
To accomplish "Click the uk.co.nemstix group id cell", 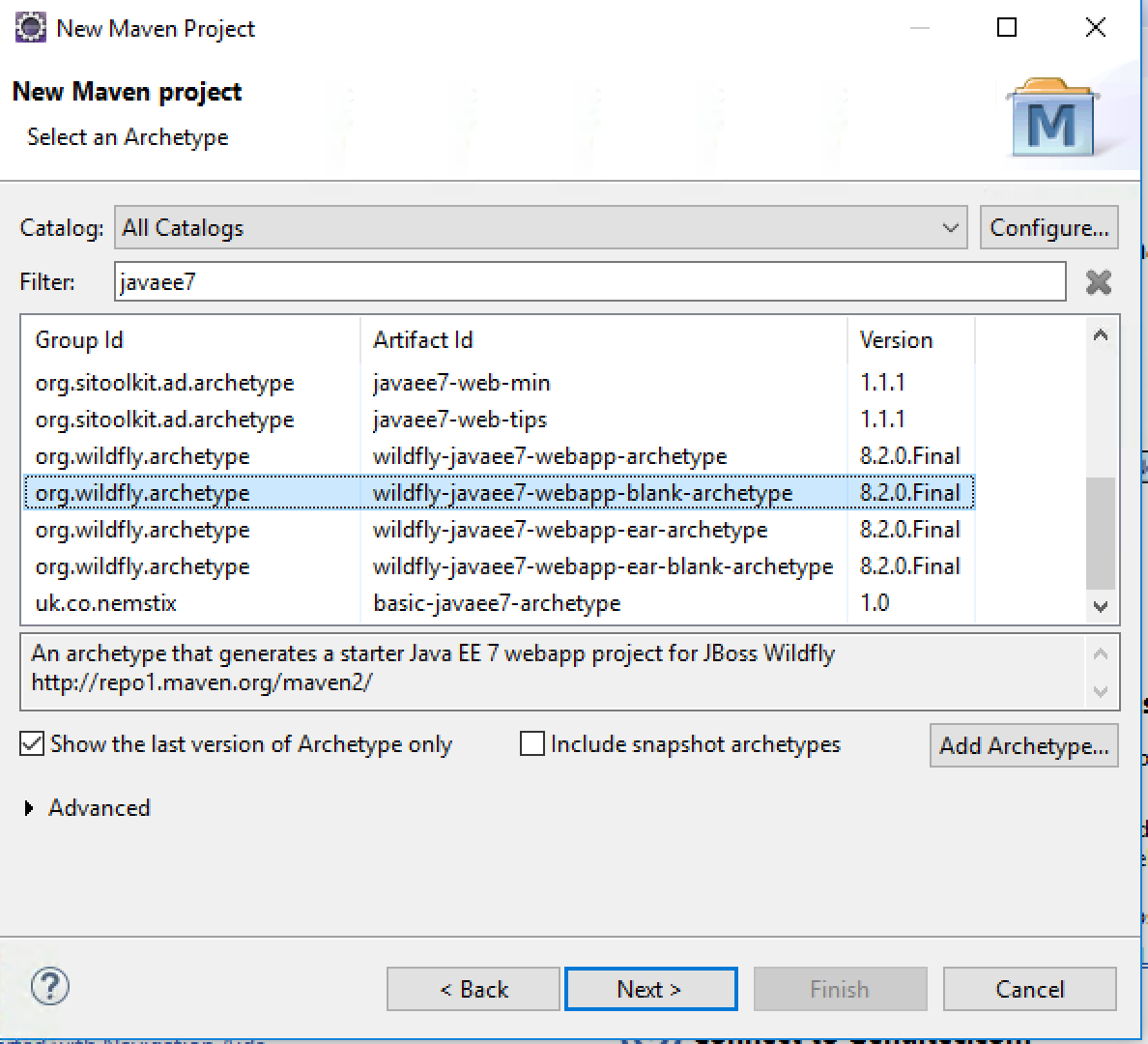I will (x=106, y=603).
